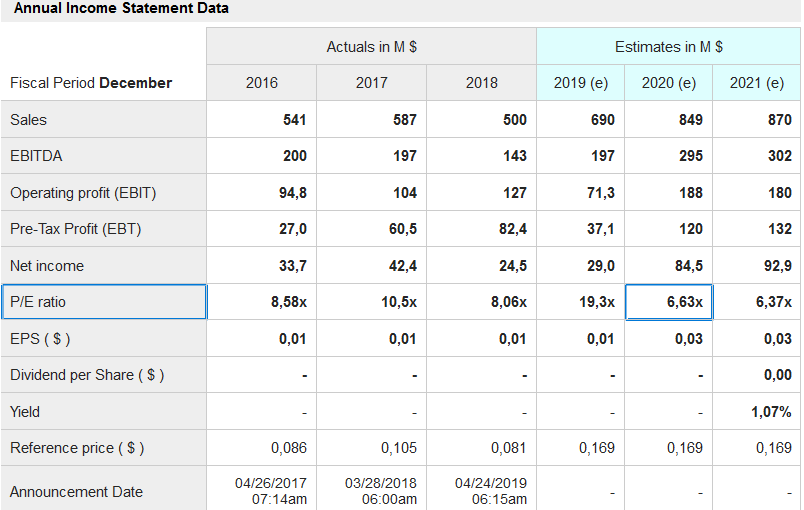Viewport: 804px width, 510px height.
Task: Click the Operating profit (EBIT) row label
Action: (83, 193)
